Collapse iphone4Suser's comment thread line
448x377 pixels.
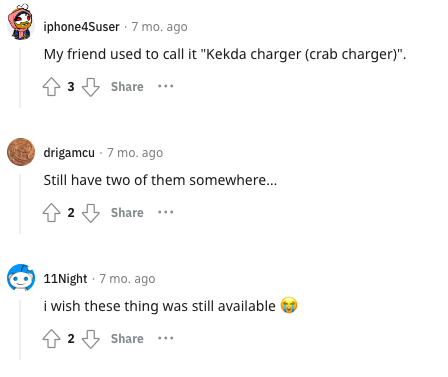pyautogui.click(x=20, y=78)
